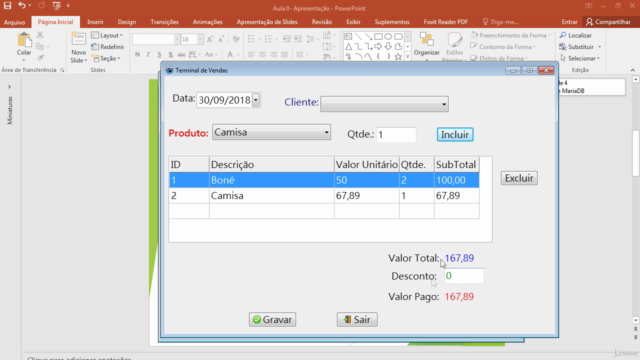
Task: Click the Gravar button
Action: tap(273, 320)
